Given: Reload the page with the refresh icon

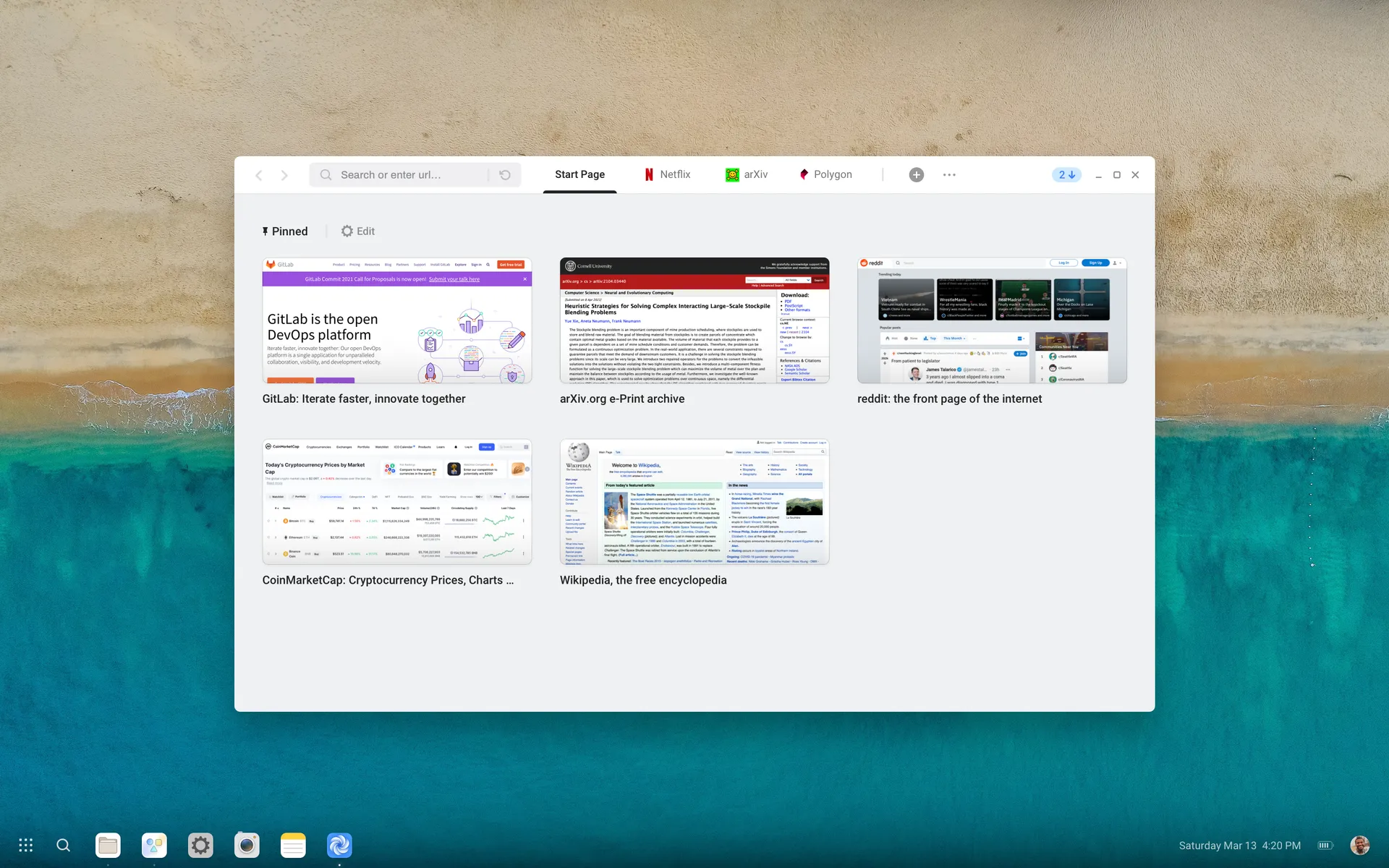Looking at the screenshot, I should click(x=505, y=175).
